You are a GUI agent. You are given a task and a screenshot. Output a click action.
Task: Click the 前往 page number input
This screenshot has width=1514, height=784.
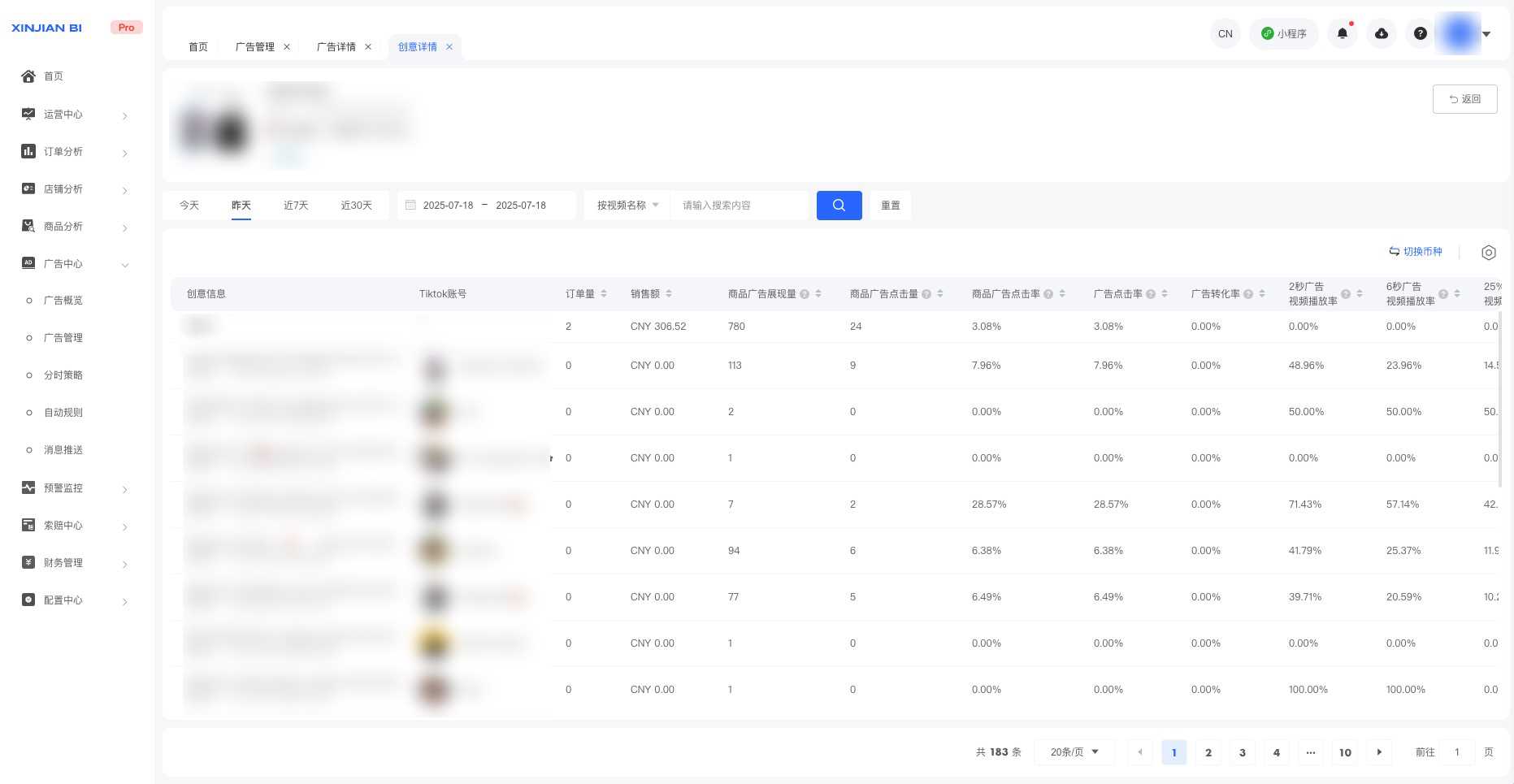tap(1457, 752)
